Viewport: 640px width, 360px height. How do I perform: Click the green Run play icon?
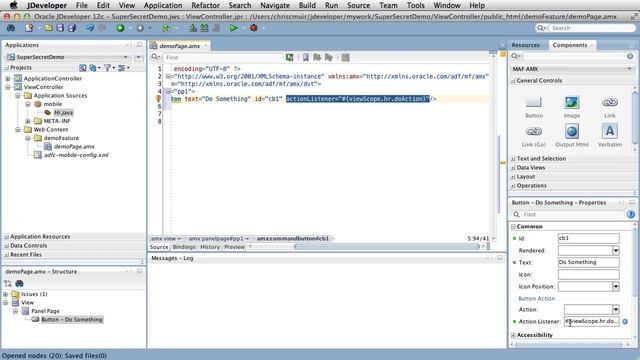[233, 28]
